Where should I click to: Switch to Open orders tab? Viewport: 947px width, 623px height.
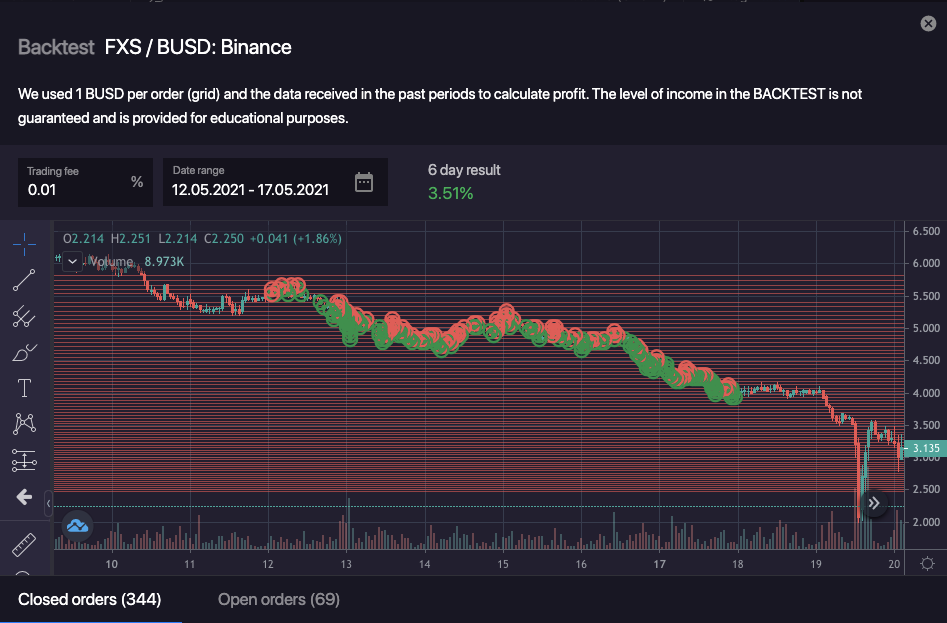coord(279,600)
